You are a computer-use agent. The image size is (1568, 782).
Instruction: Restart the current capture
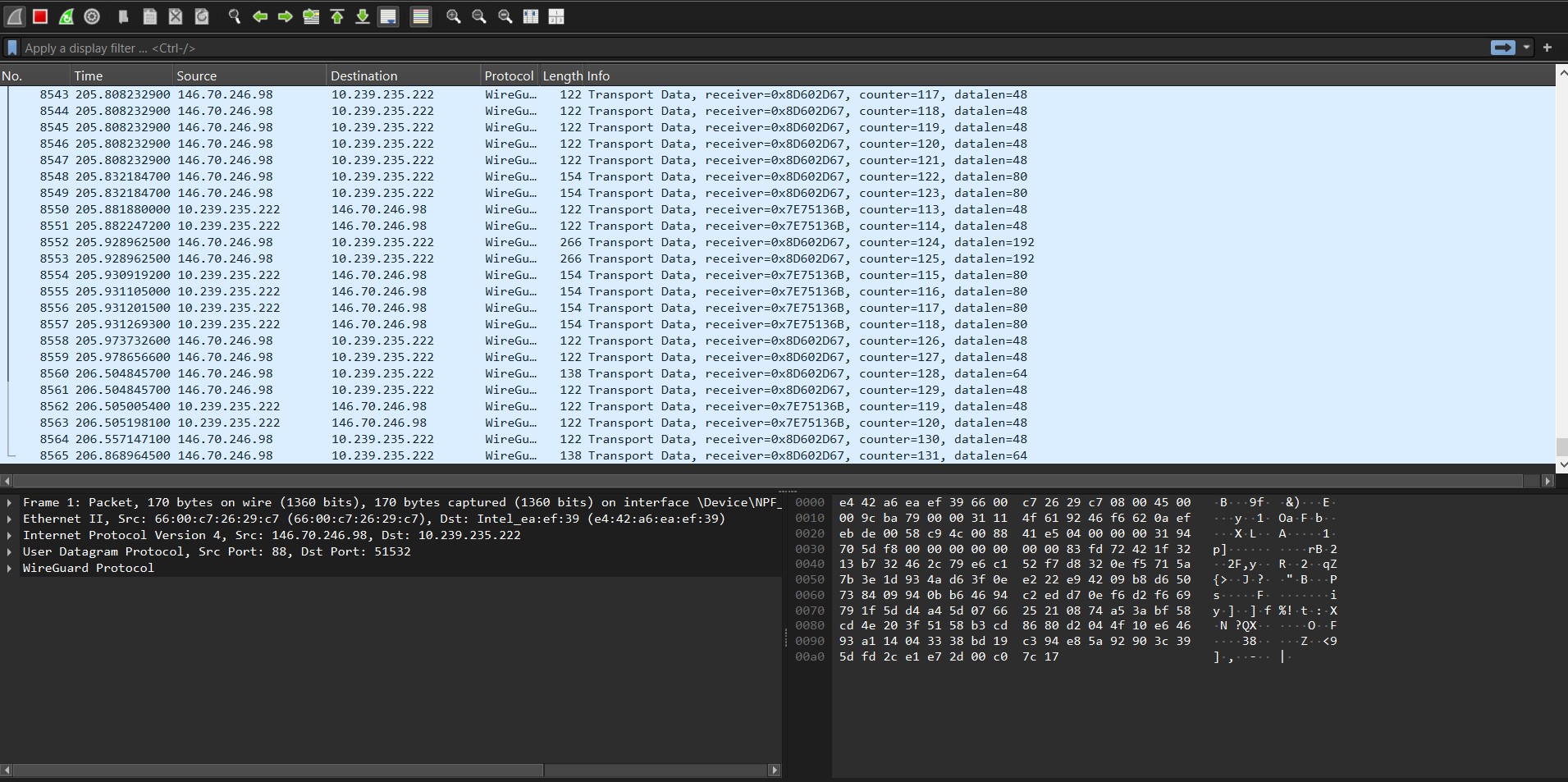pyautogui.click(x=66, y=16)
